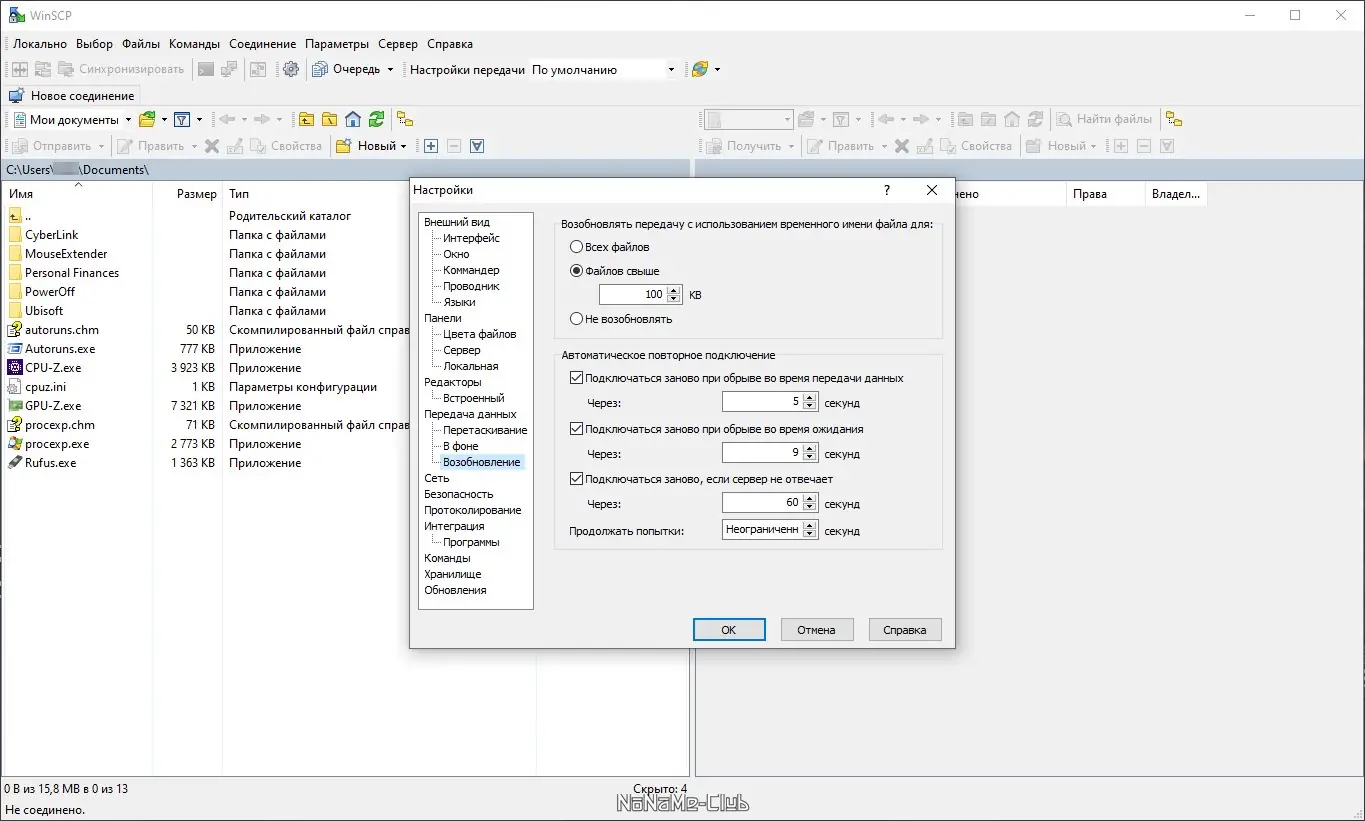Click Найти файлы in the remote panel toolbar
This screenshot has width=1365, height=821.
coord(1105,119)
